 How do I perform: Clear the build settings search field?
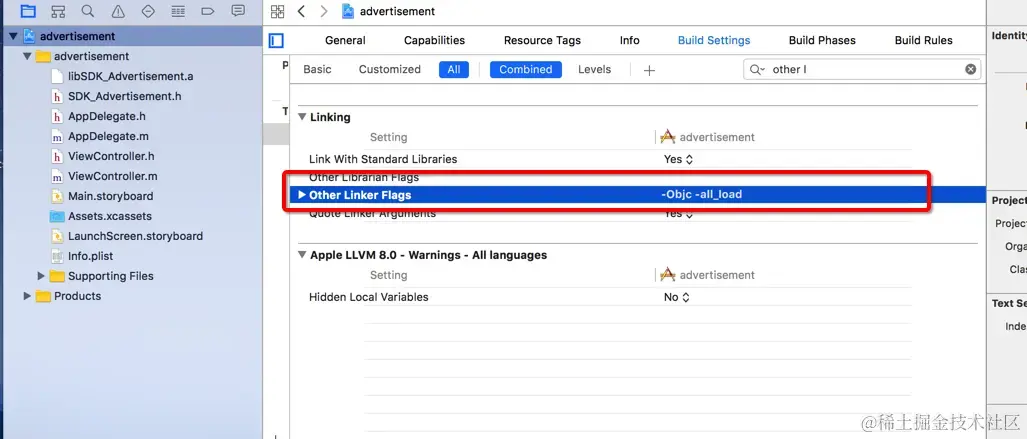pyautogui.click(x=971, y=69)
